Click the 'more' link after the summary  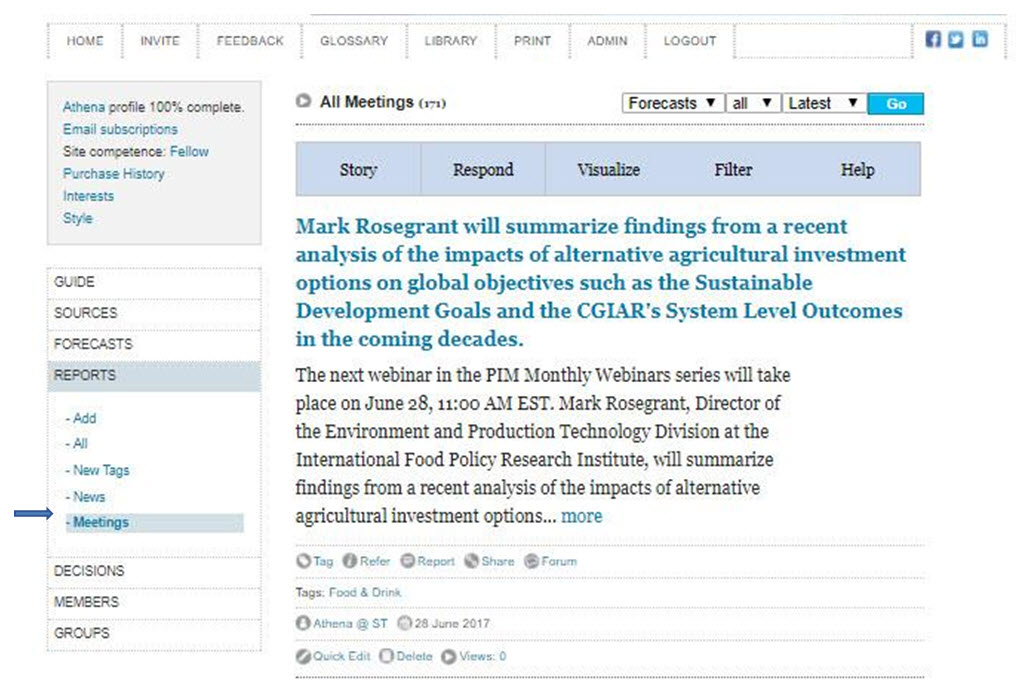tap(582, 516)
